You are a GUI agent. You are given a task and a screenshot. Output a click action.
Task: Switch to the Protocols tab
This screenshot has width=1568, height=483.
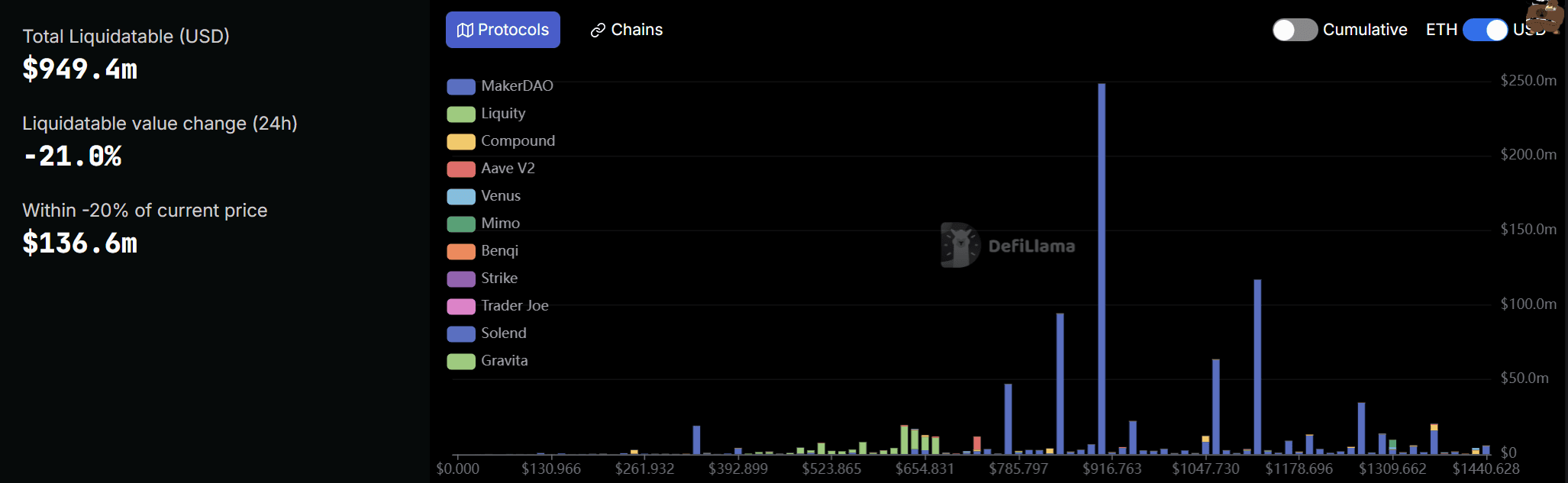[503, 30]
